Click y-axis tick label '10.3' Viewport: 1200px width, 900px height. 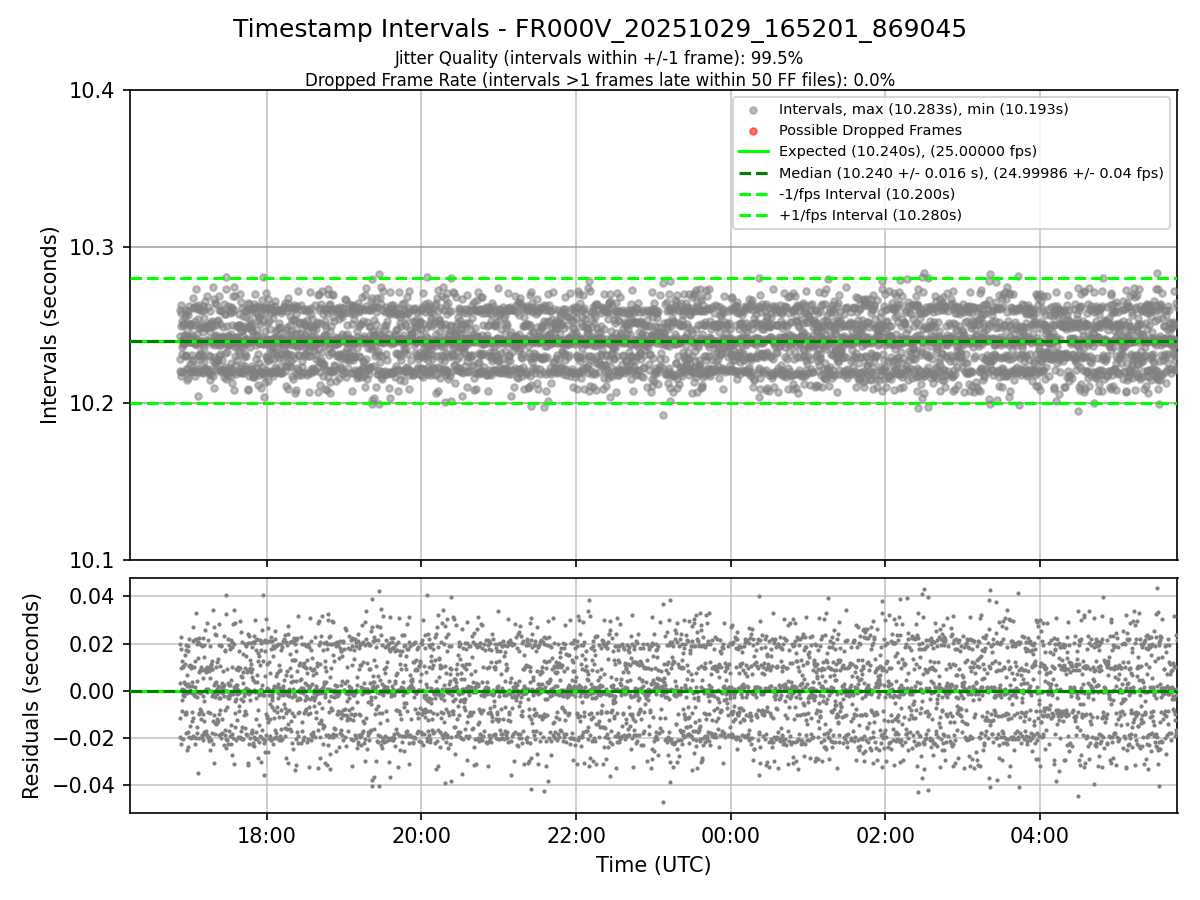(94, 247)
